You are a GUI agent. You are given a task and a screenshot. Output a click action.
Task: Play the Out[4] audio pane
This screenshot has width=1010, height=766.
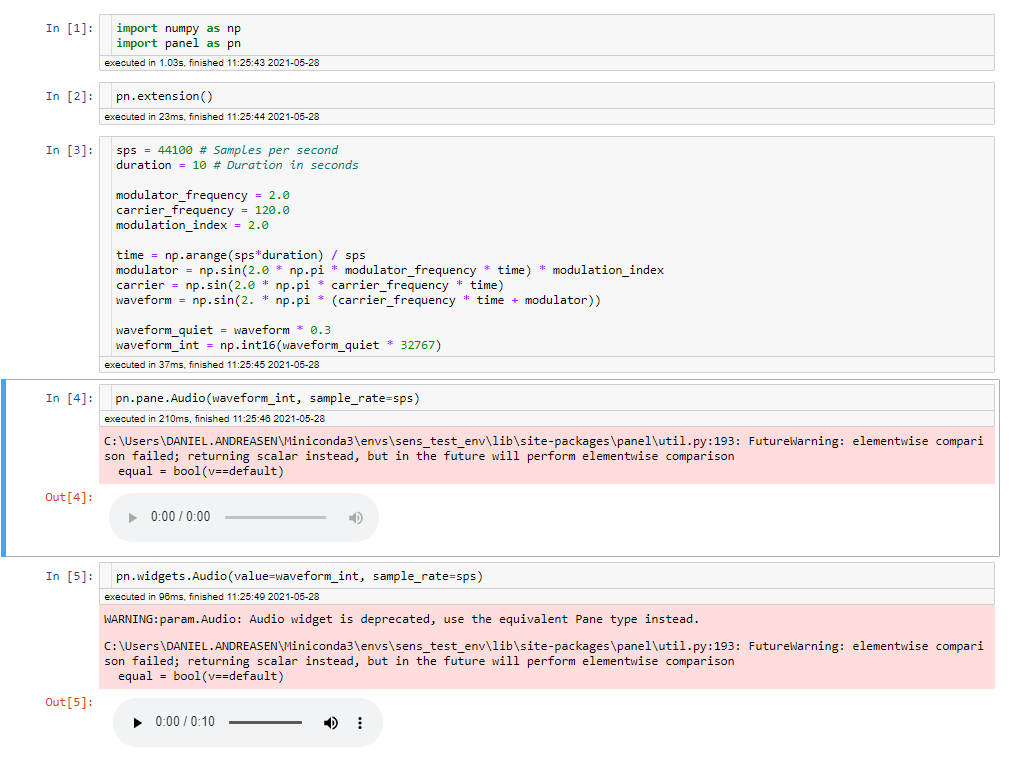[x=133, y=518]
